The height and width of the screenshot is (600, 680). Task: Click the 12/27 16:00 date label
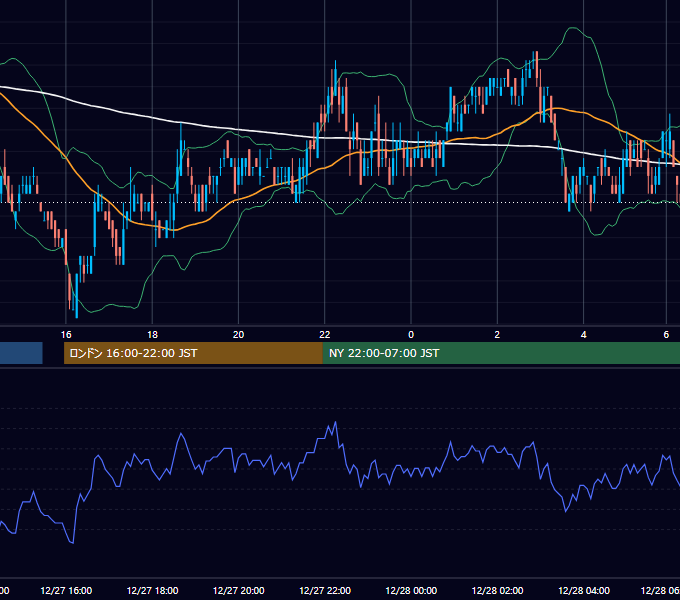[x=66, y=591]
